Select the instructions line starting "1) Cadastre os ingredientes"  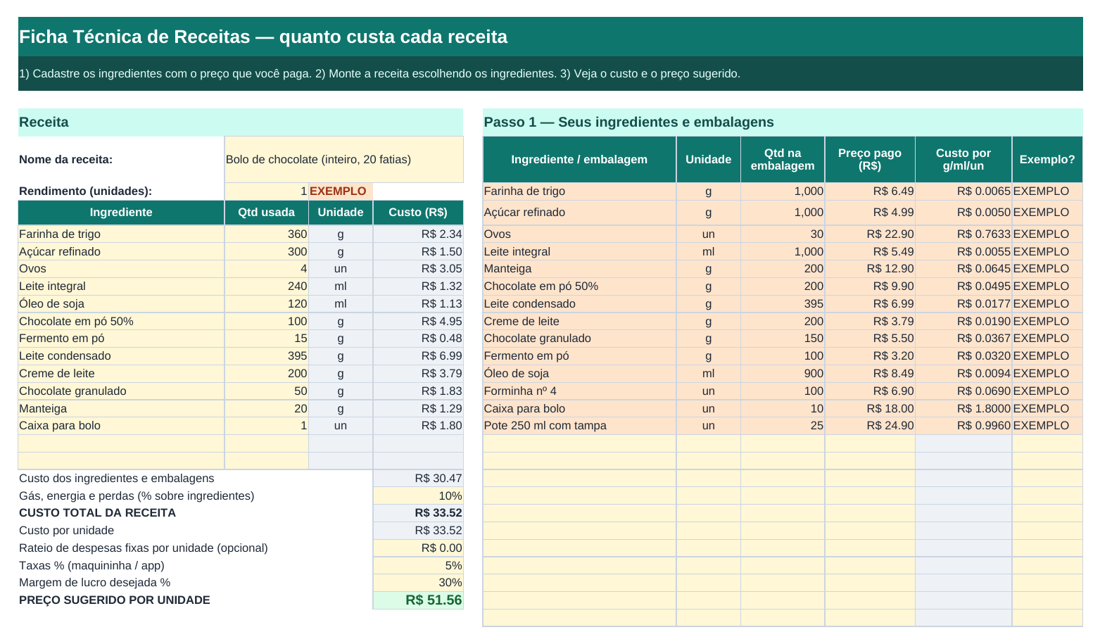[380, 74]
